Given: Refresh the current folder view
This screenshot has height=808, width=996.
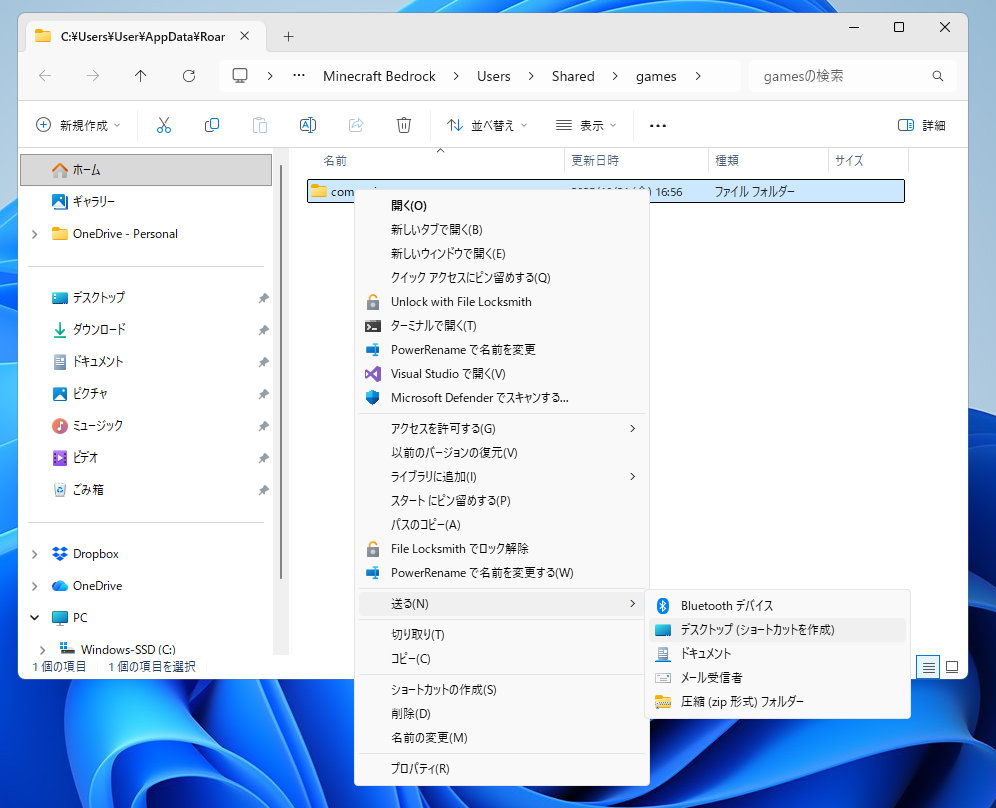Looking at the screenshot, I should [x=189, y=76].
